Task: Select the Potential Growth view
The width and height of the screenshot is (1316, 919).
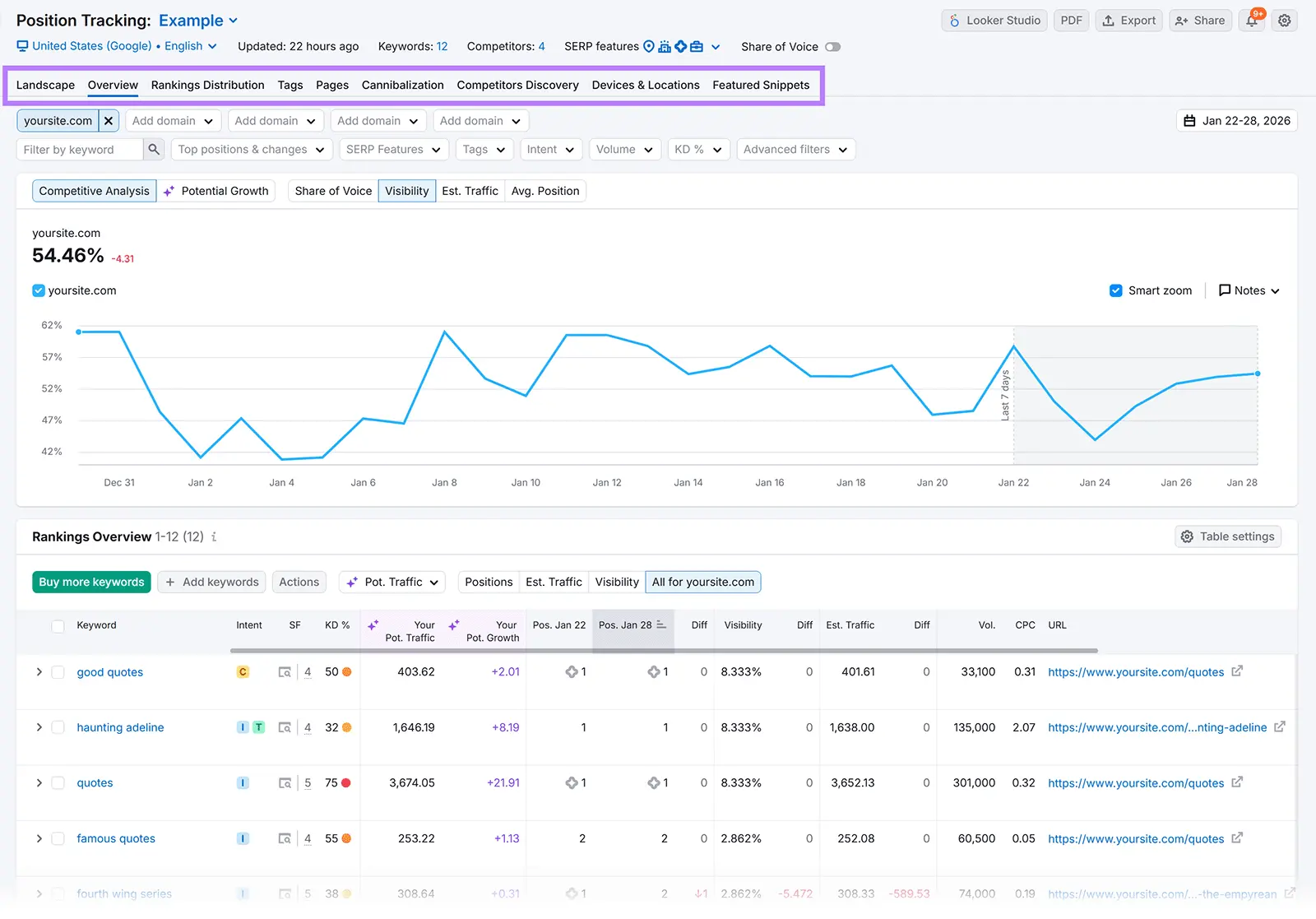Action: 215,191
